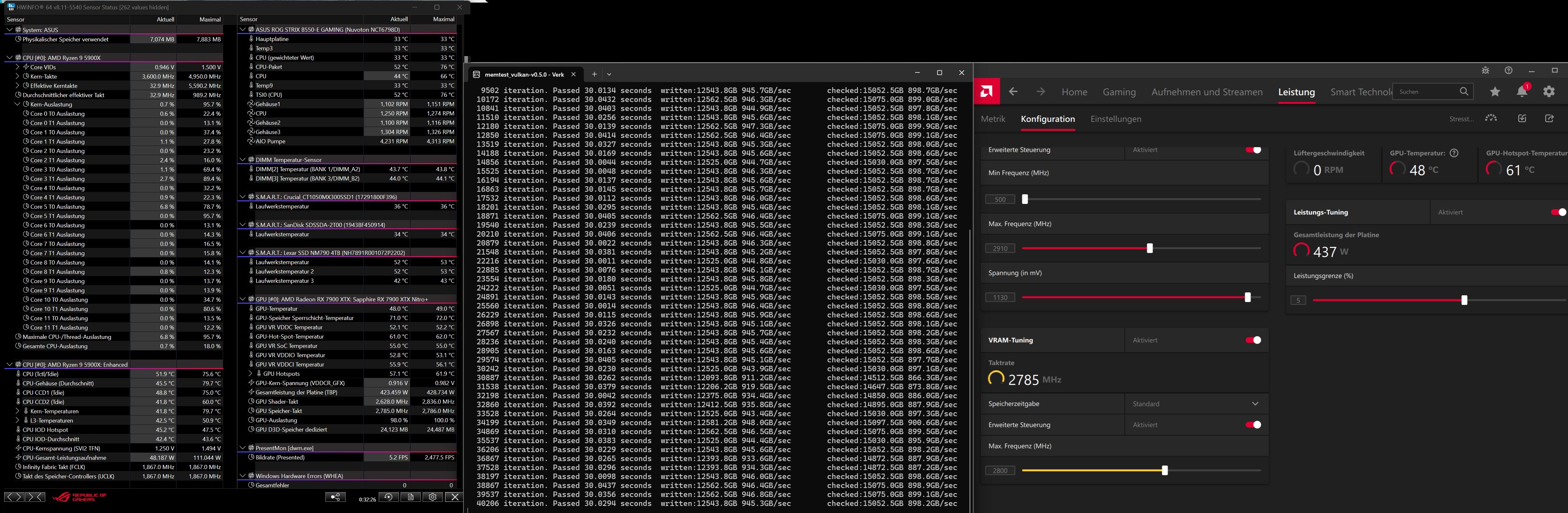The height and width of the screenshot is (513, 1568).
Task: Click the Einstellungen sub-tab
Action: 1115,119
